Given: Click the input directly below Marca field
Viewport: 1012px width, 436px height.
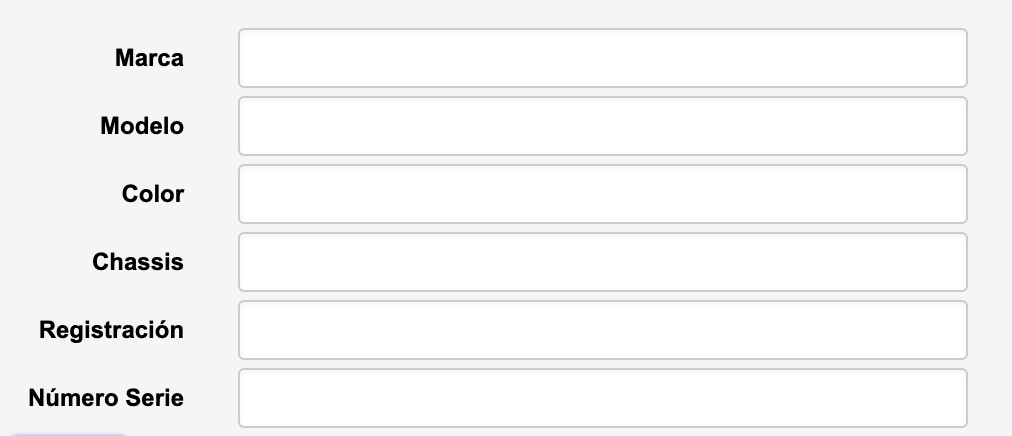Looking at the screenshot, I should (x=602, y=126).
